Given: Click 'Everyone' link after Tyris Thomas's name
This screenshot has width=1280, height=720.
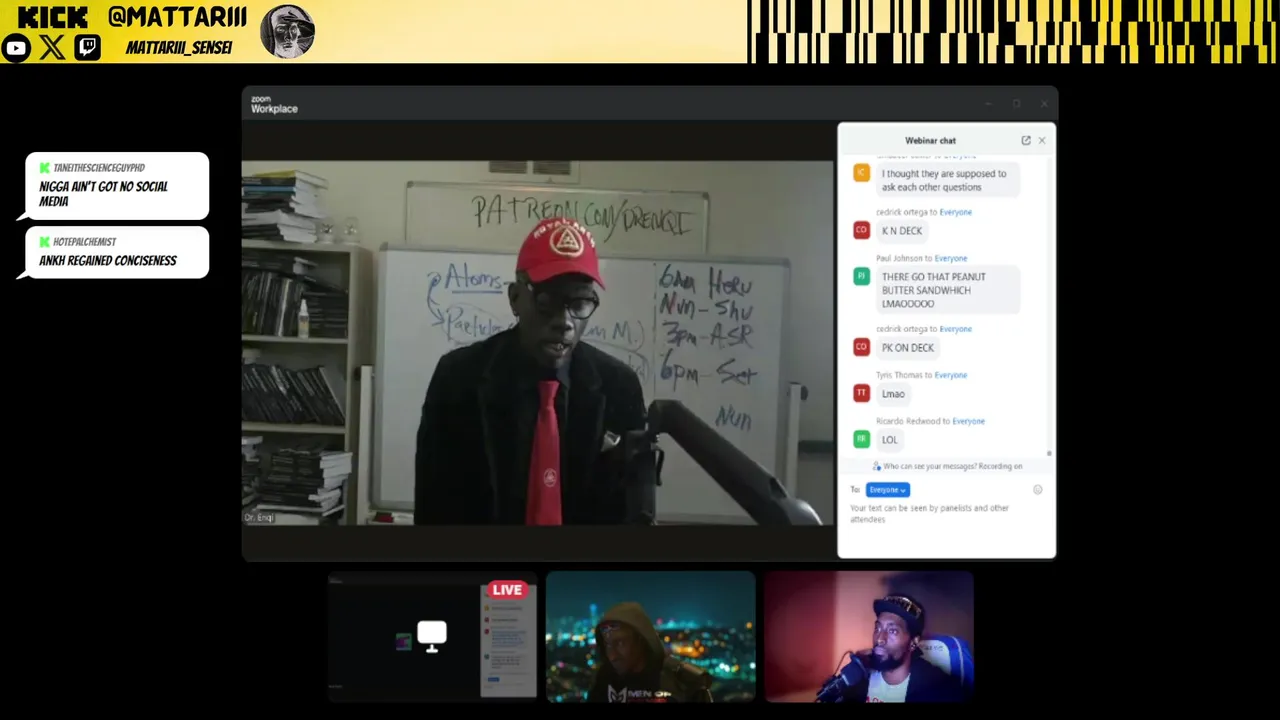Looking at the screenshot, I should point(951,375).
